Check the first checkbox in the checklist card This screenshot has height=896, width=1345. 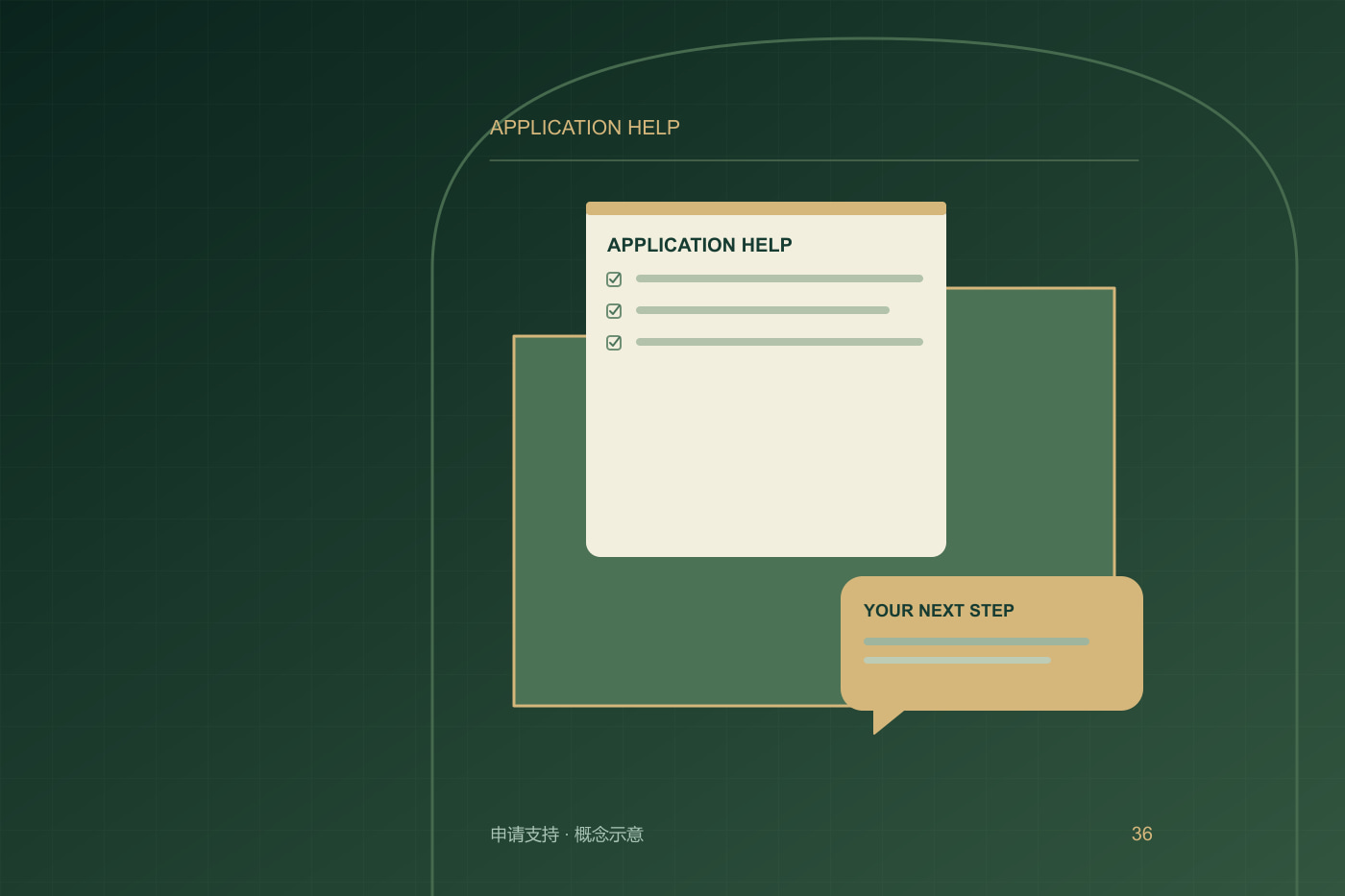(x=614, y=279)
